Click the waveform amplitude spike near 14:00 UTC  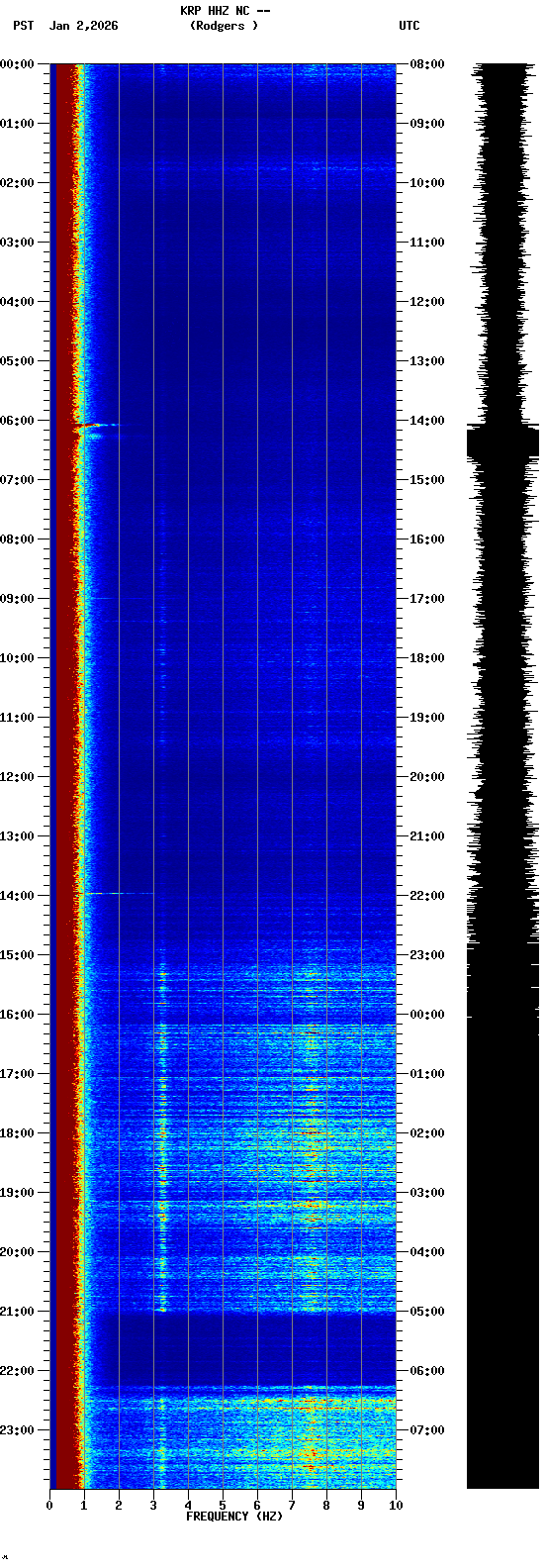click(x=502, y=441)
